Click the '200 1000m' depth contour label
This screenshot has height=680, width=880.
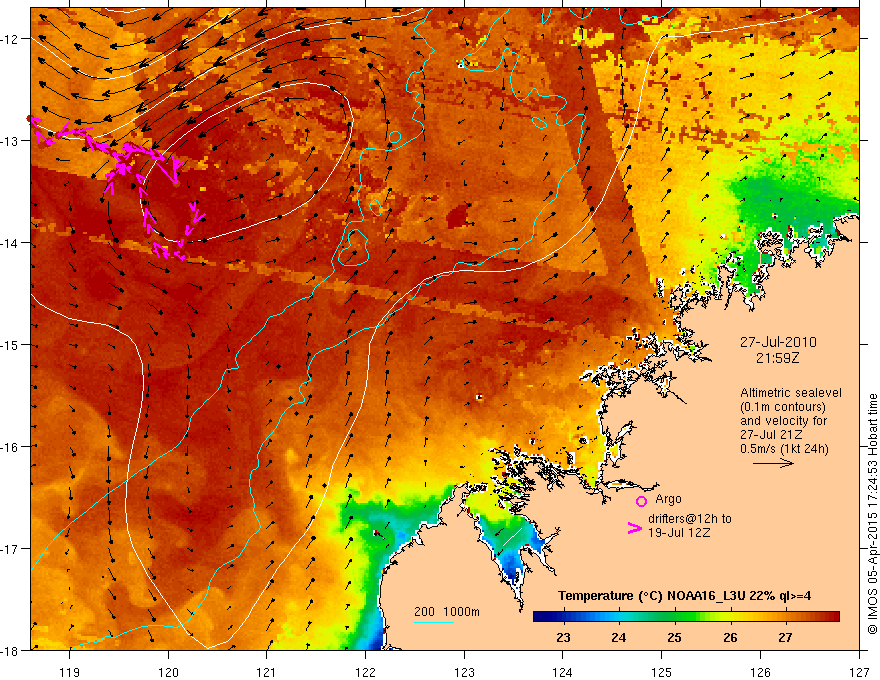click(447, 612)
